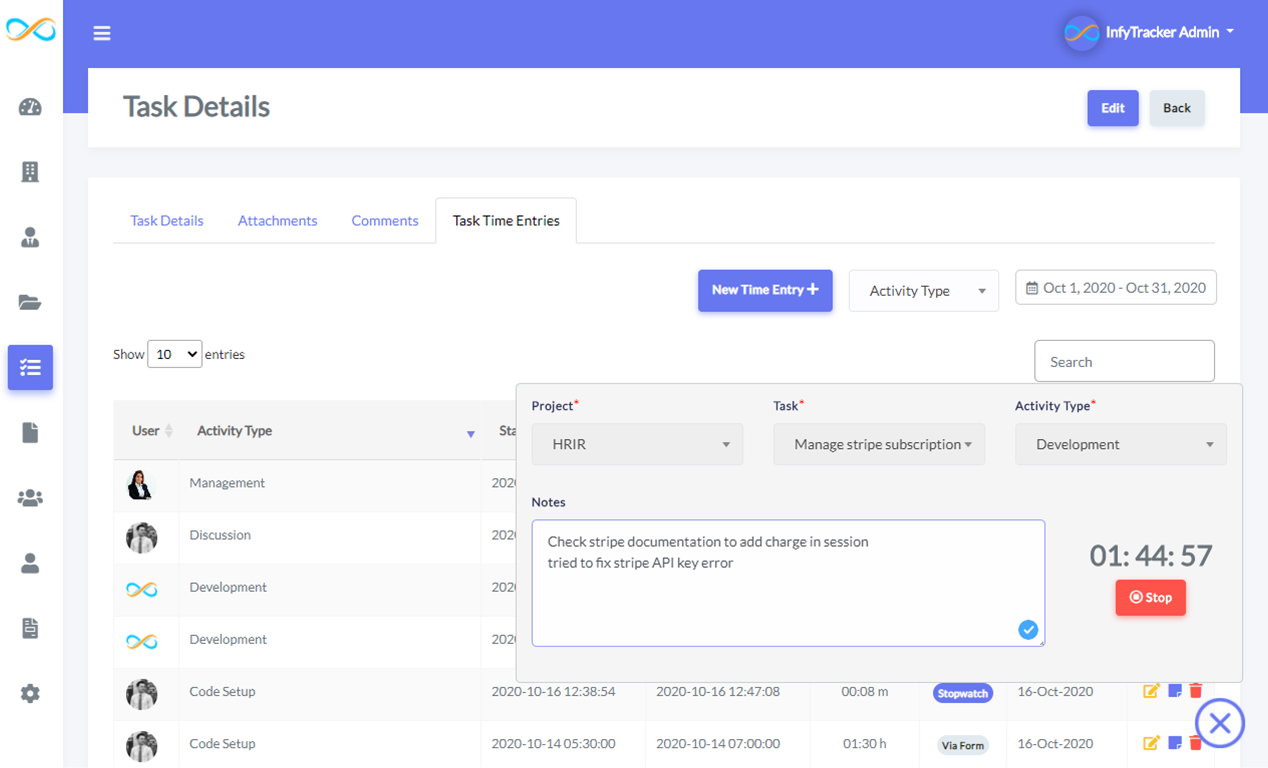Click the blue note icon on Code Setup row
1268x768 pixels.
coord(1174,690)
